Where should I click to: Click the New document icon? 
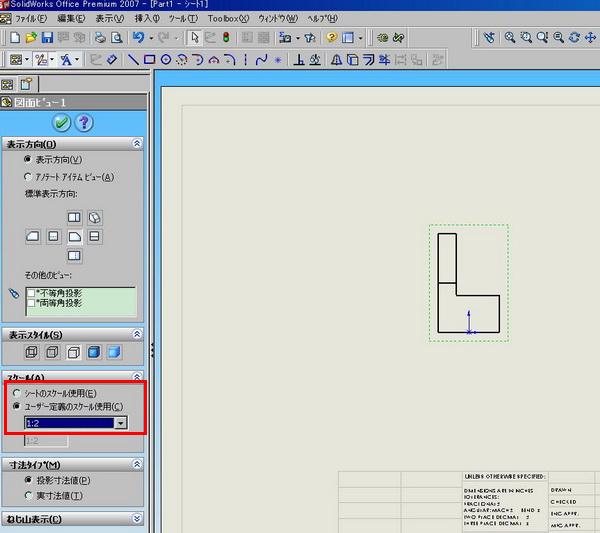point(15,37)
